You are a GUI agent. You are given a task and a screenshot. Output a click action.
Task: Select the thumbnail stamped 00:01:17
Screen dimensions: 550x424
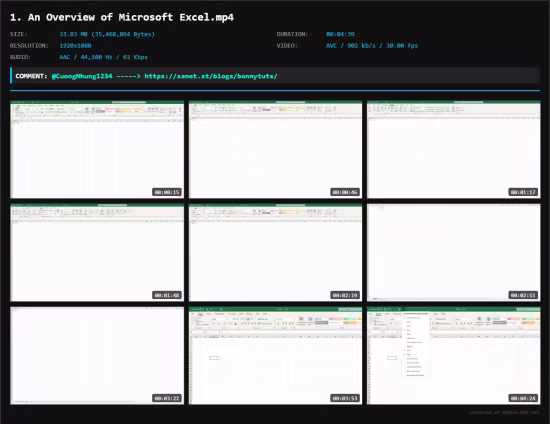(454, 149)
